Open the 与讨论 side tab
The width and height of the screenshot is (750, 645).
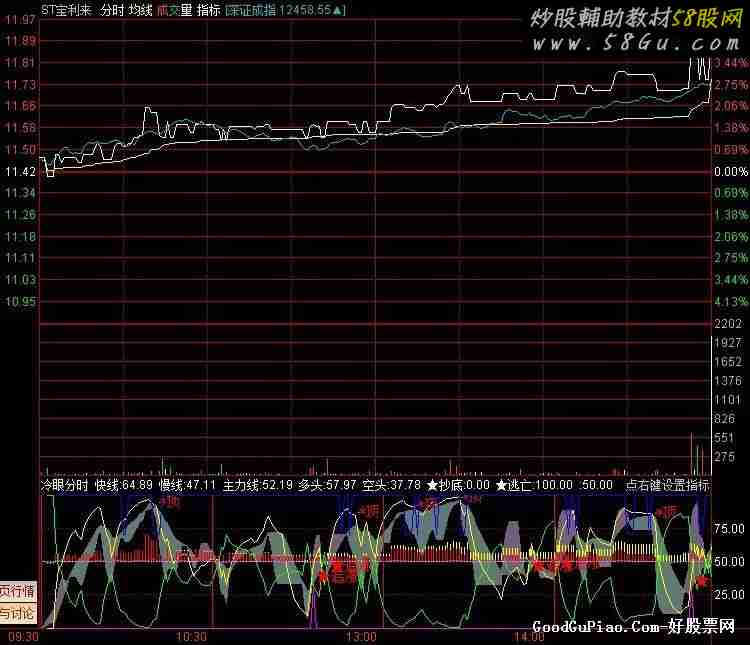18,613
